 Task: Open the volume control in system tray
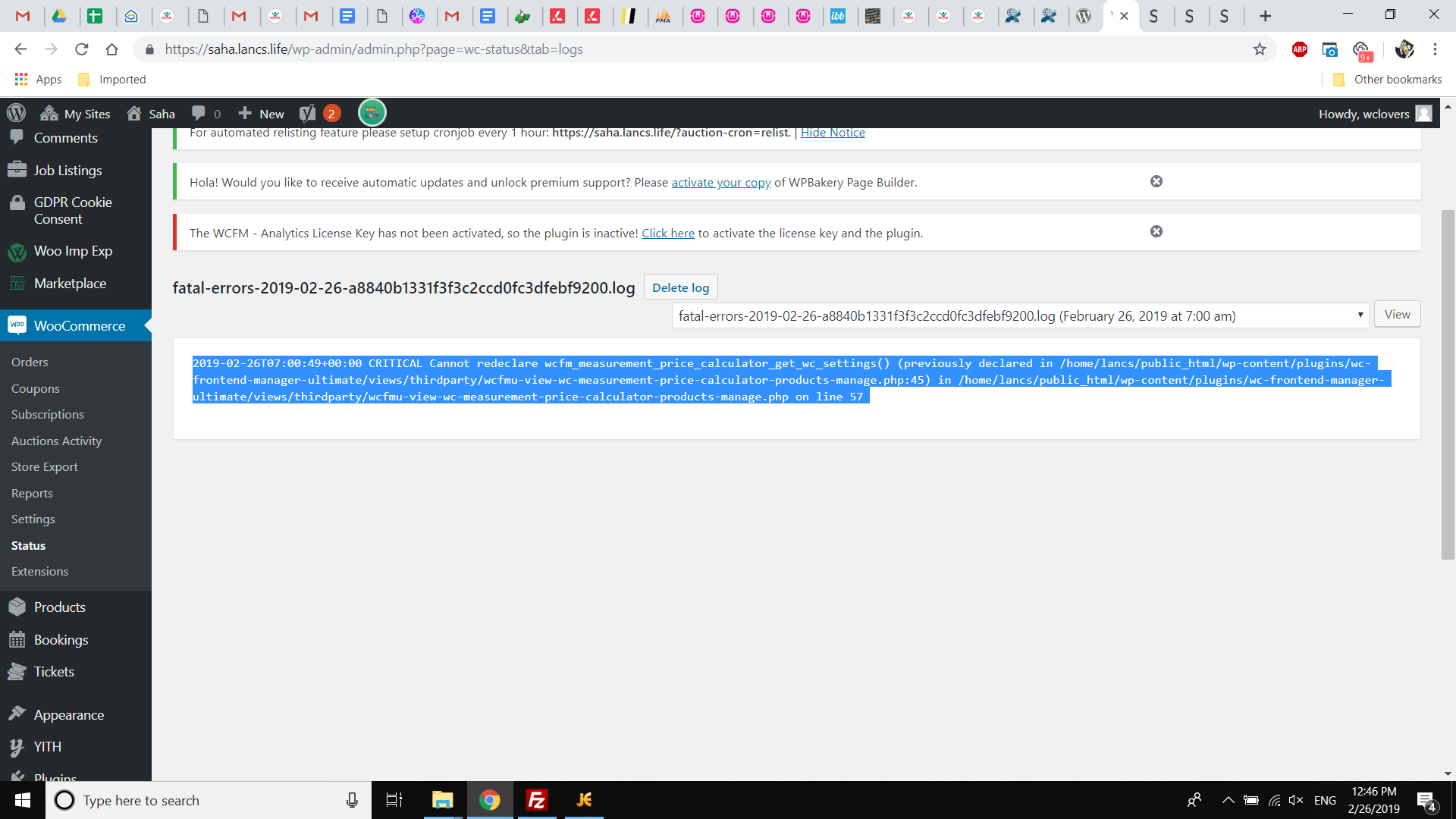pos(1296,800)
